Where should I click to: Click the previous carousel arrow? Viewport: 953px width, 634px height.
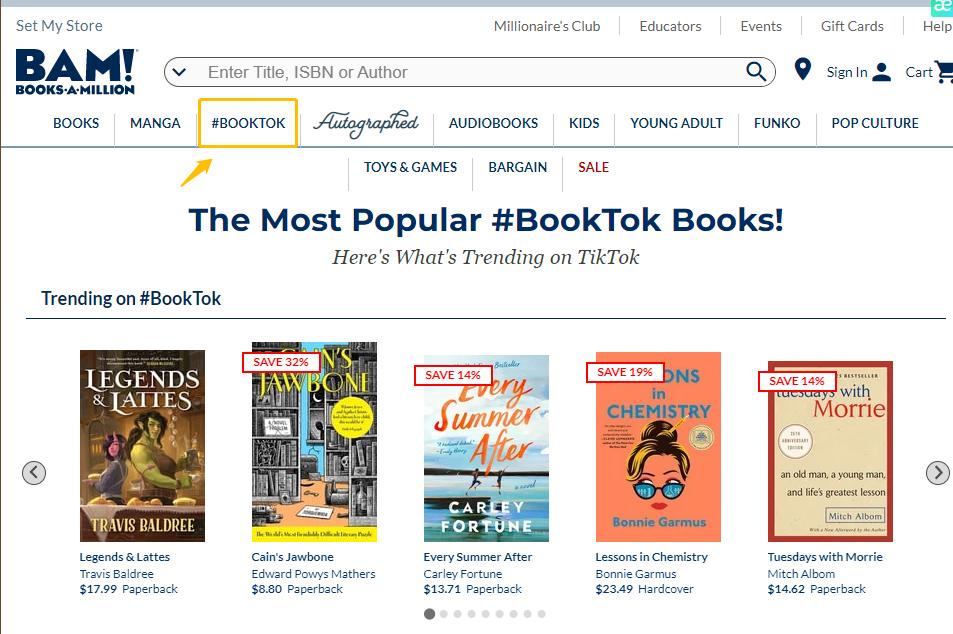tap(34, 472)
